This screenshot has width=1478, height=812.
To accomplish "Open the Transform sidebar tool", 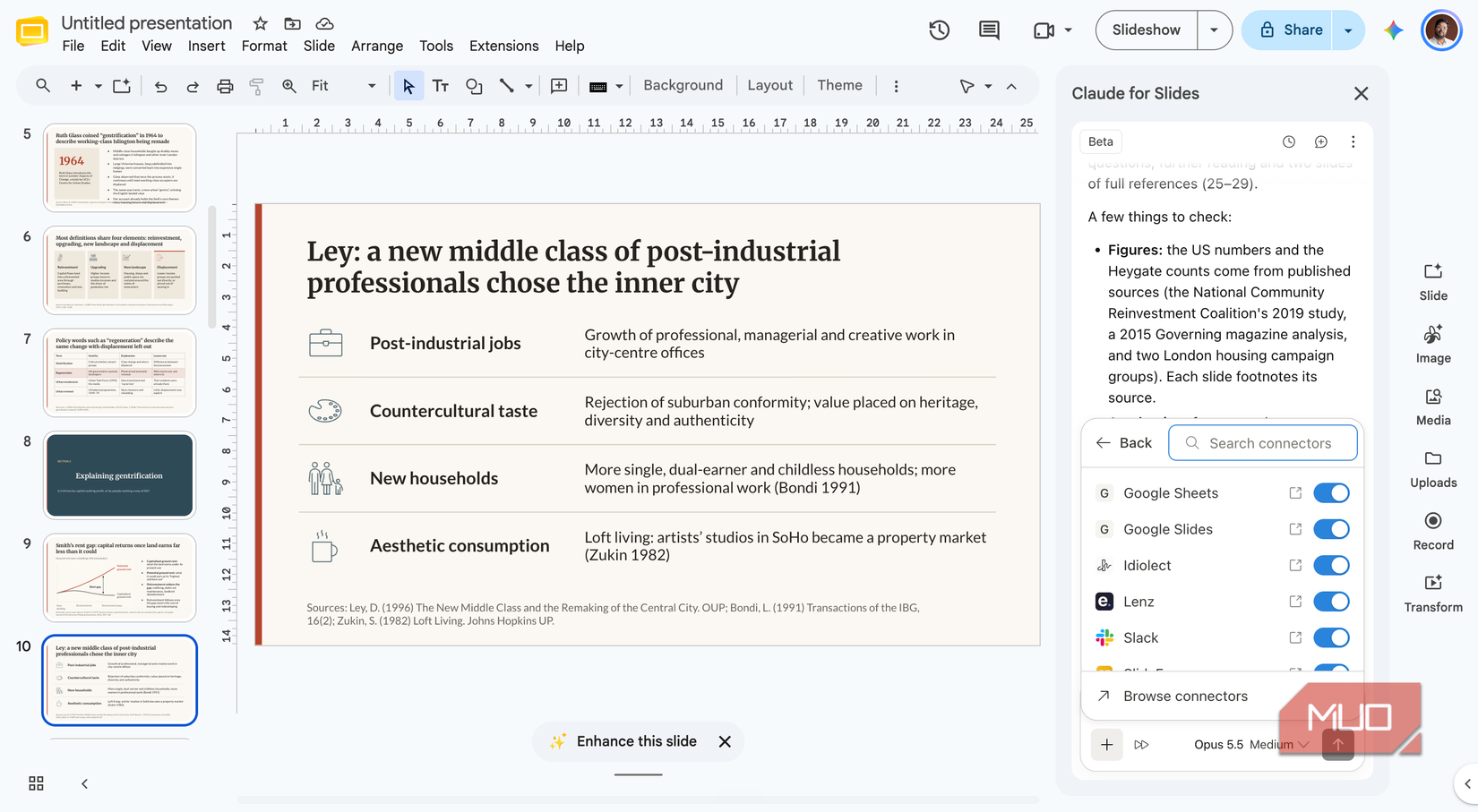I will pos(1433,593).
